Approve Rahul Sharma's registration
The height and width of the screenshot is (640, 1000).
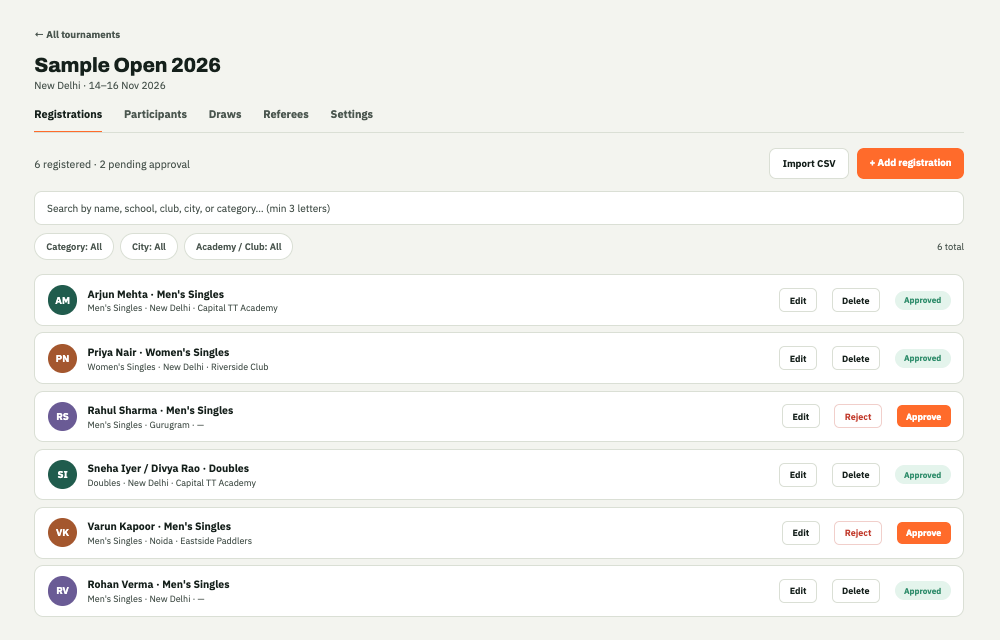click(x=923, y=416)
